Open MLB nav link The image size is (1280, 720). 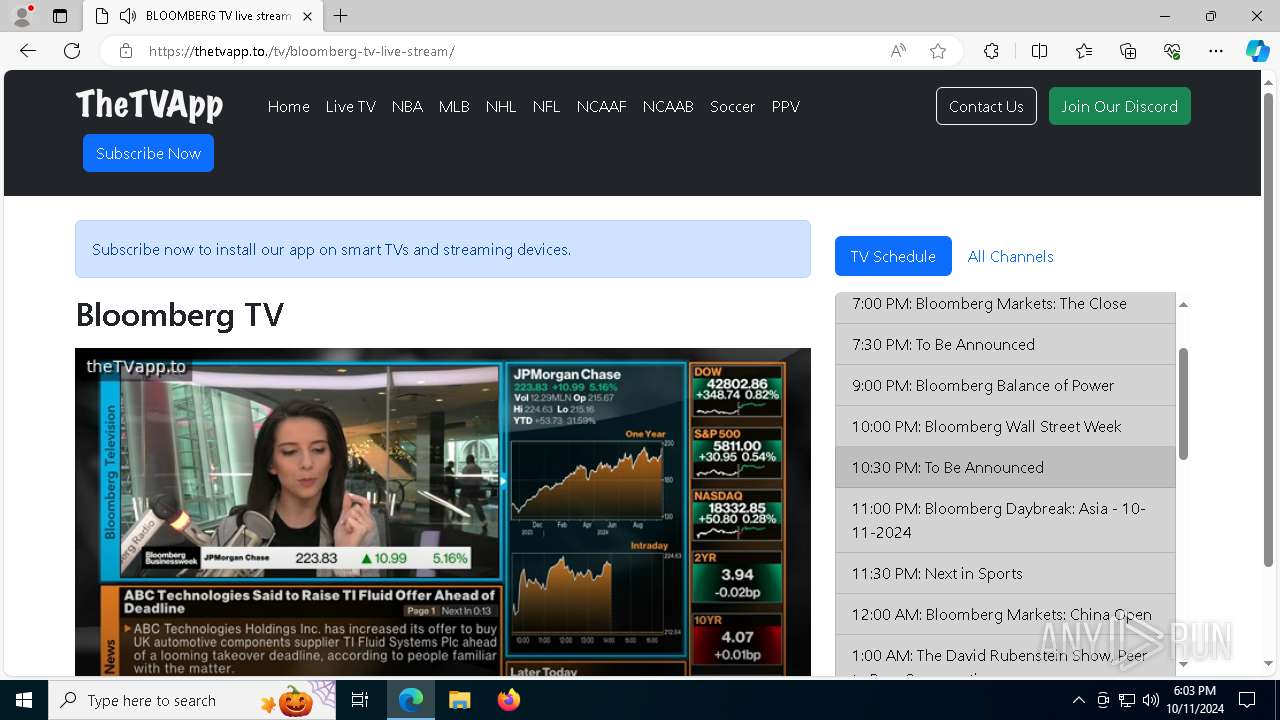click(x=454, y=106)
